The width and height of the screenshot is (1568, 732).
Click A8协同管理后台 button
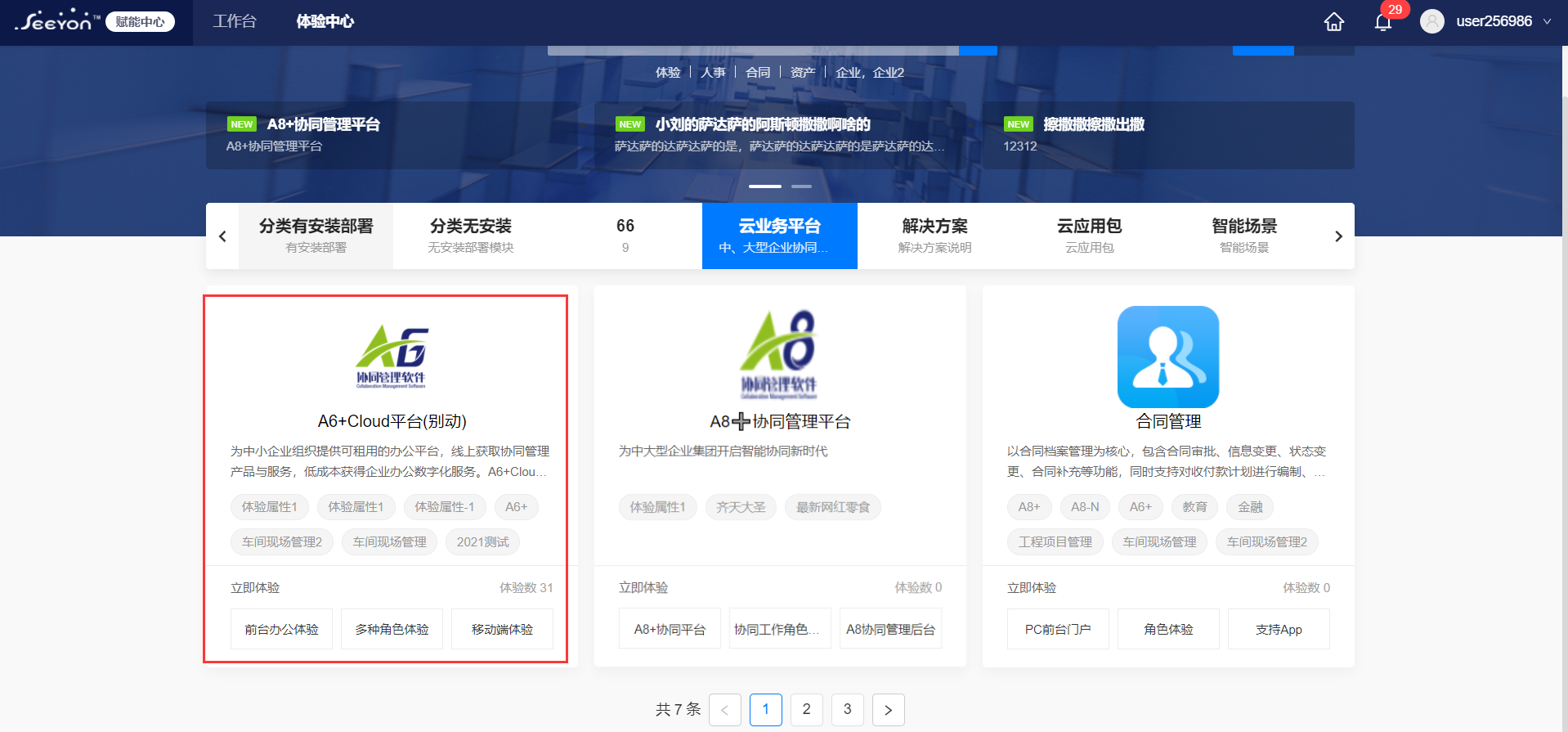coord(890,629)
